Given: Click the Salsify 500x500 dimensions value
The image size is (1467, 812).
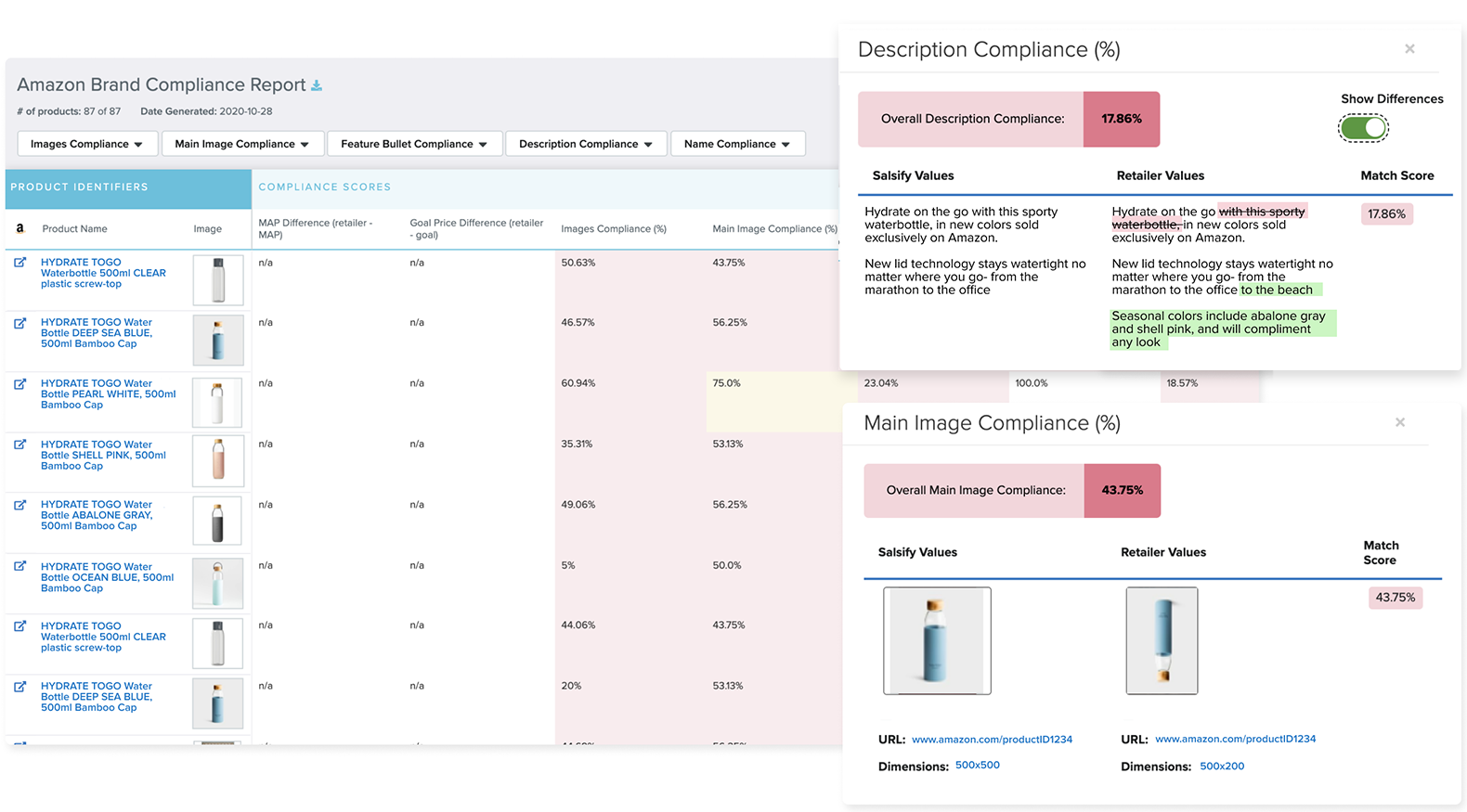Looking at the screenshot, I should pos(978,766).
